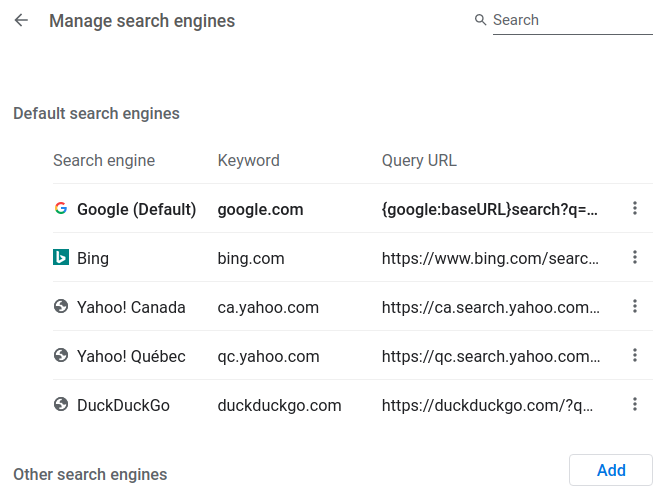Viewport: 669px width, 494px height.
Task: Click the Search engine column header
Action: coord(104,161)
